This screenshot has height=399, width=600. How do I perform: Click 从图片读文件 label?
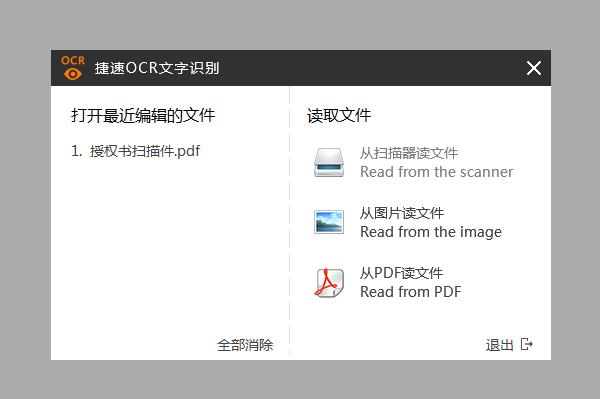click(x=402, y=213)
